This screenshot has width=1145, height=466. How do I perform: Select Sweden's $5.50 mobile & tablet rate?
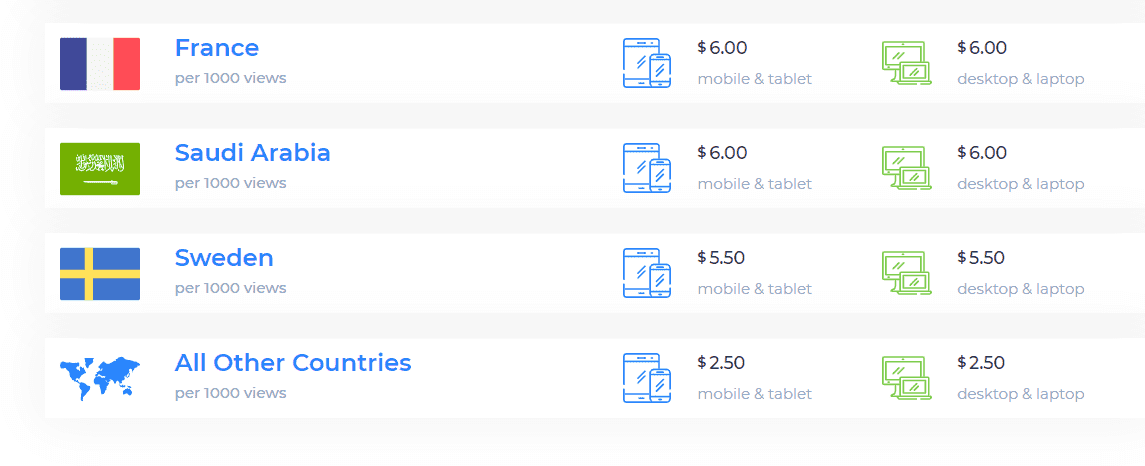pos(721,258)
